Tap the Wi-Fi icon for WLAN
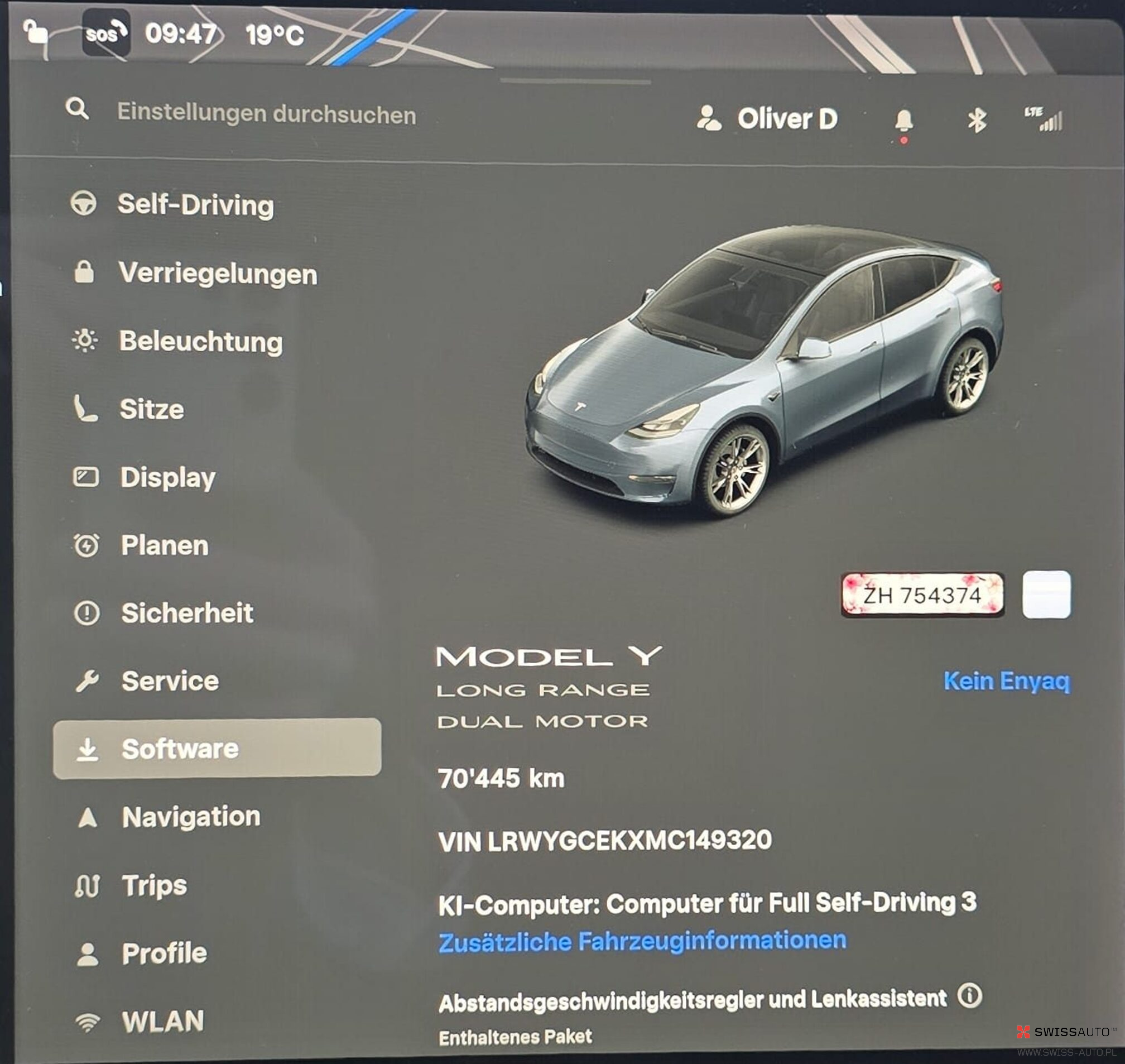1125x1064 pixels. point(87,1022)
